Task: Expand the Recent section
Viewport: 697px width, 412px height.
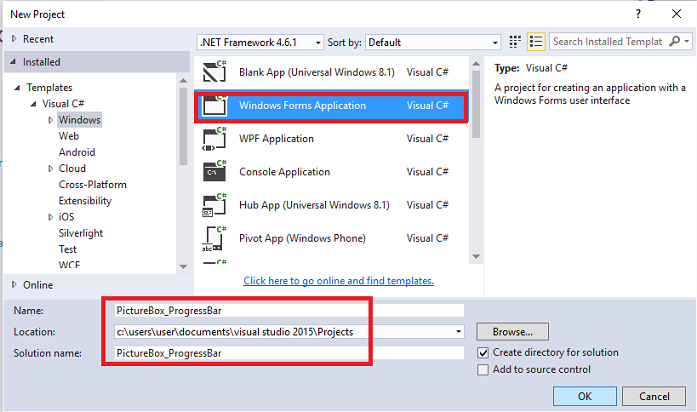Action: (14, 39)
